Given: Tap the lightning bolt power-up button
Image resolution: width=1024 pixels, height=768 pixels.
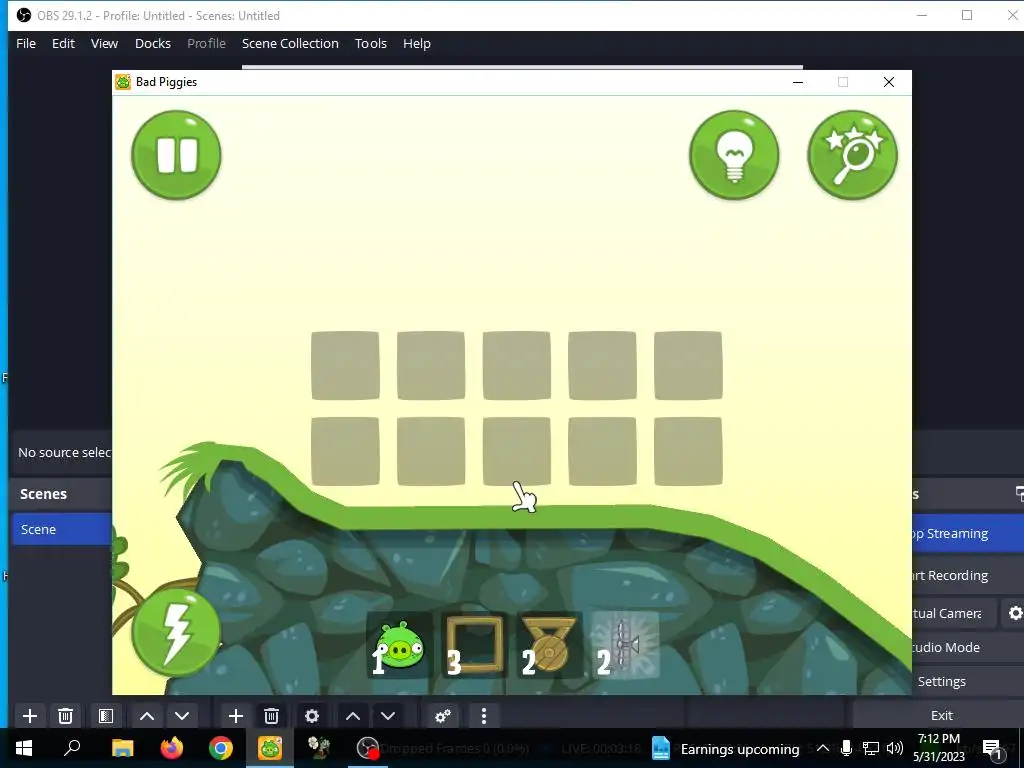Looking at the screenshot, I should pos(176,632).
